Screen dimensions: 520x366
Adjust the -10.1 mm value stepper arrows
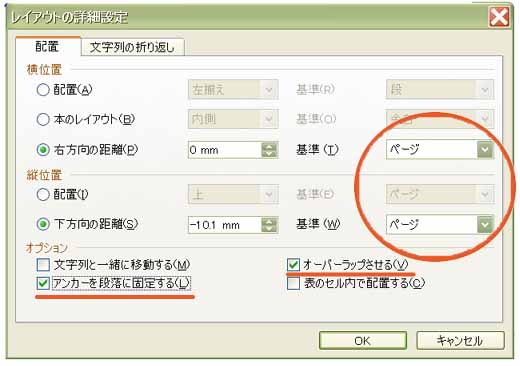tap(269, 225)
